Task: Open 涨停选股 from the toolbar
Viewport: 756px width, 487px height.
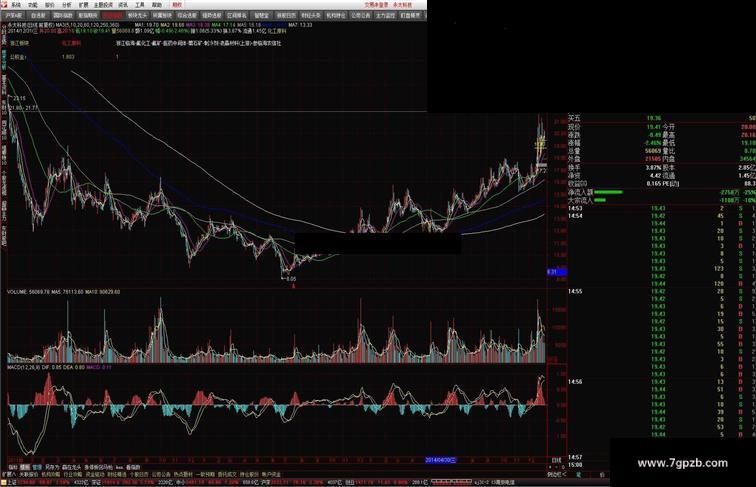Action: point(212,15)
